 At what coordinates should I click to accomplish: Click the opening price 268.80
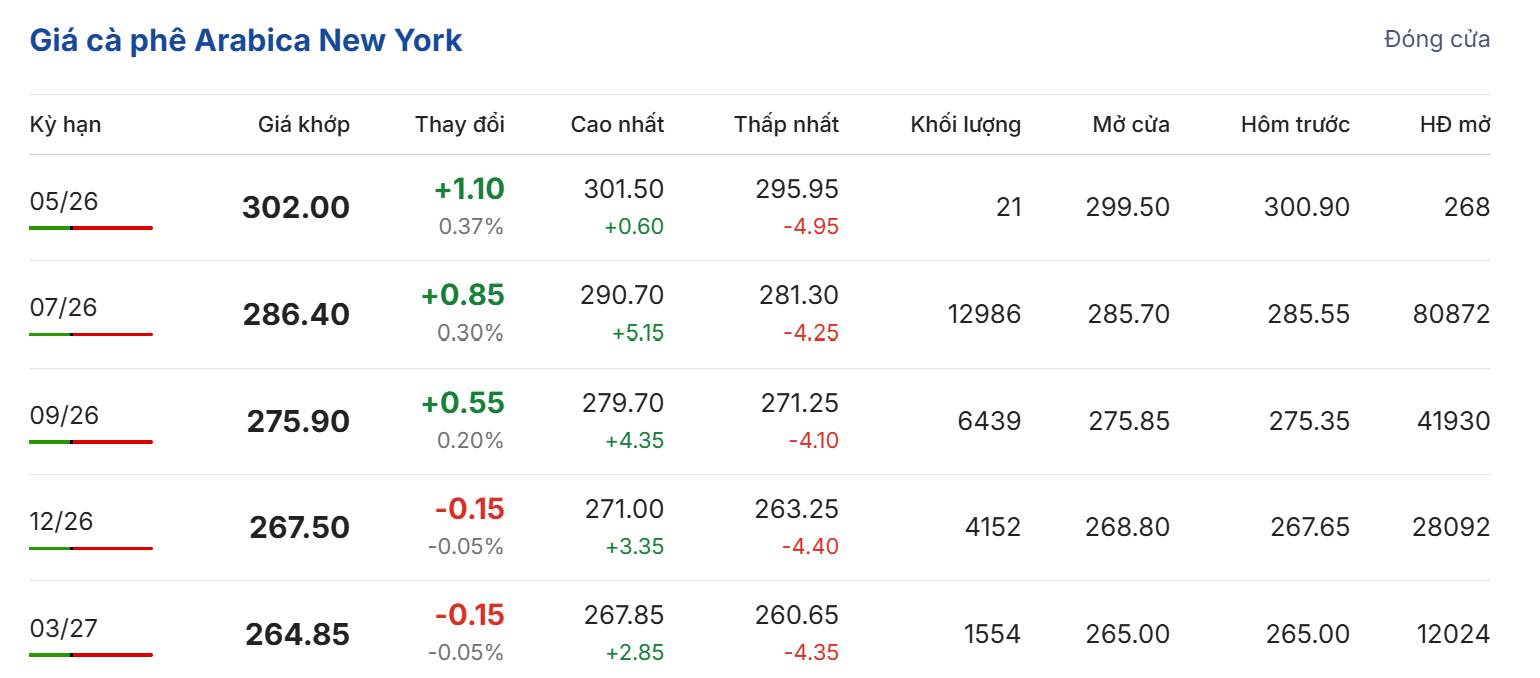pyautogui.click(x=1128, y=527)
